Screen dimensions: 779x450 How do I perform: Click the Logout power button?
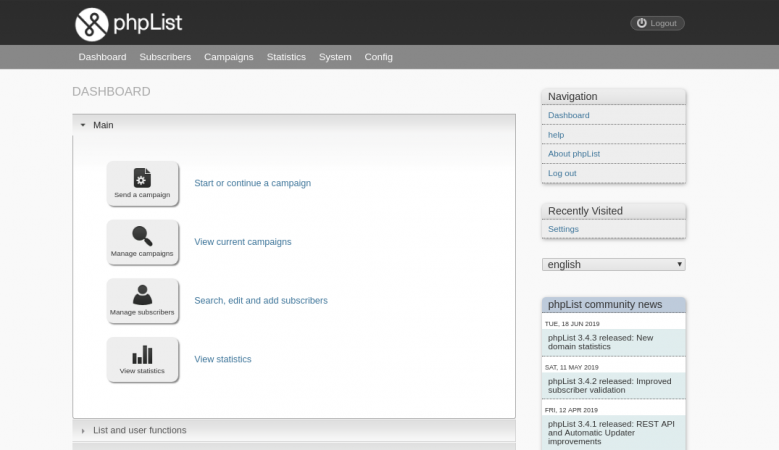[x=657, y=23]
